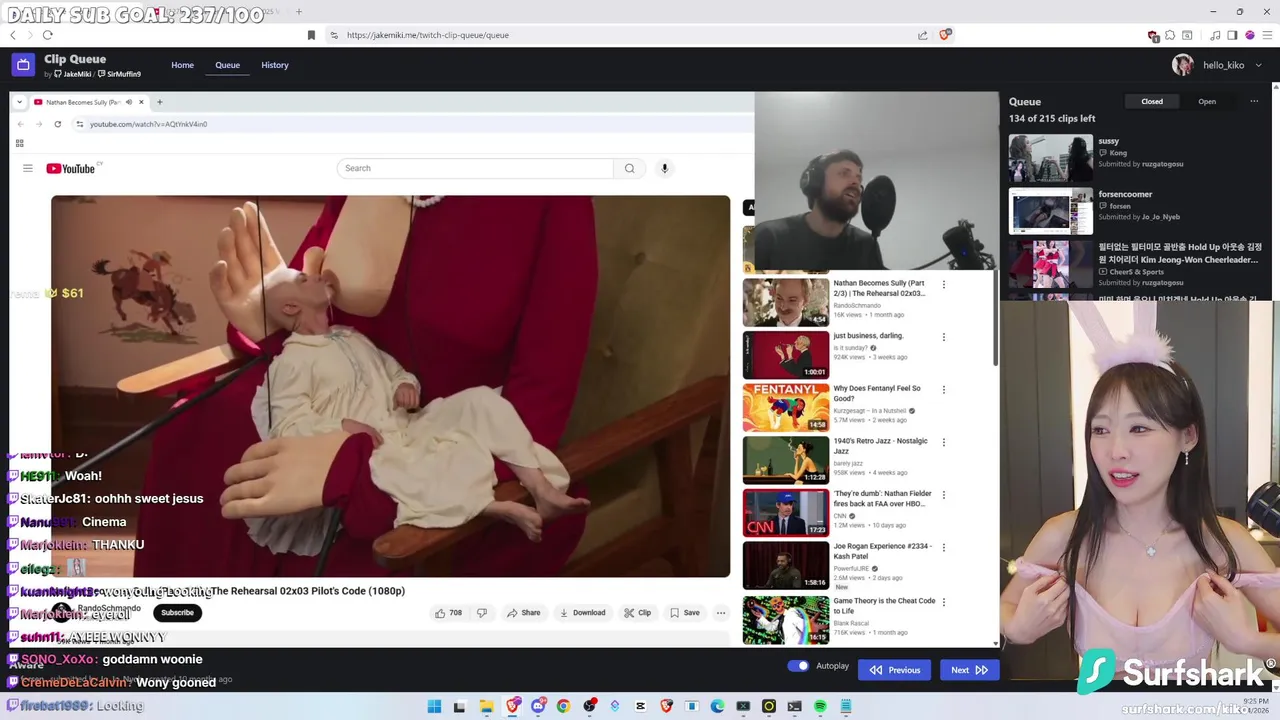This screenshot has height=720, width=1280.
Task: Open options for 'Game Theory is the Cheat Code'
Action: [x=943, y=602]
